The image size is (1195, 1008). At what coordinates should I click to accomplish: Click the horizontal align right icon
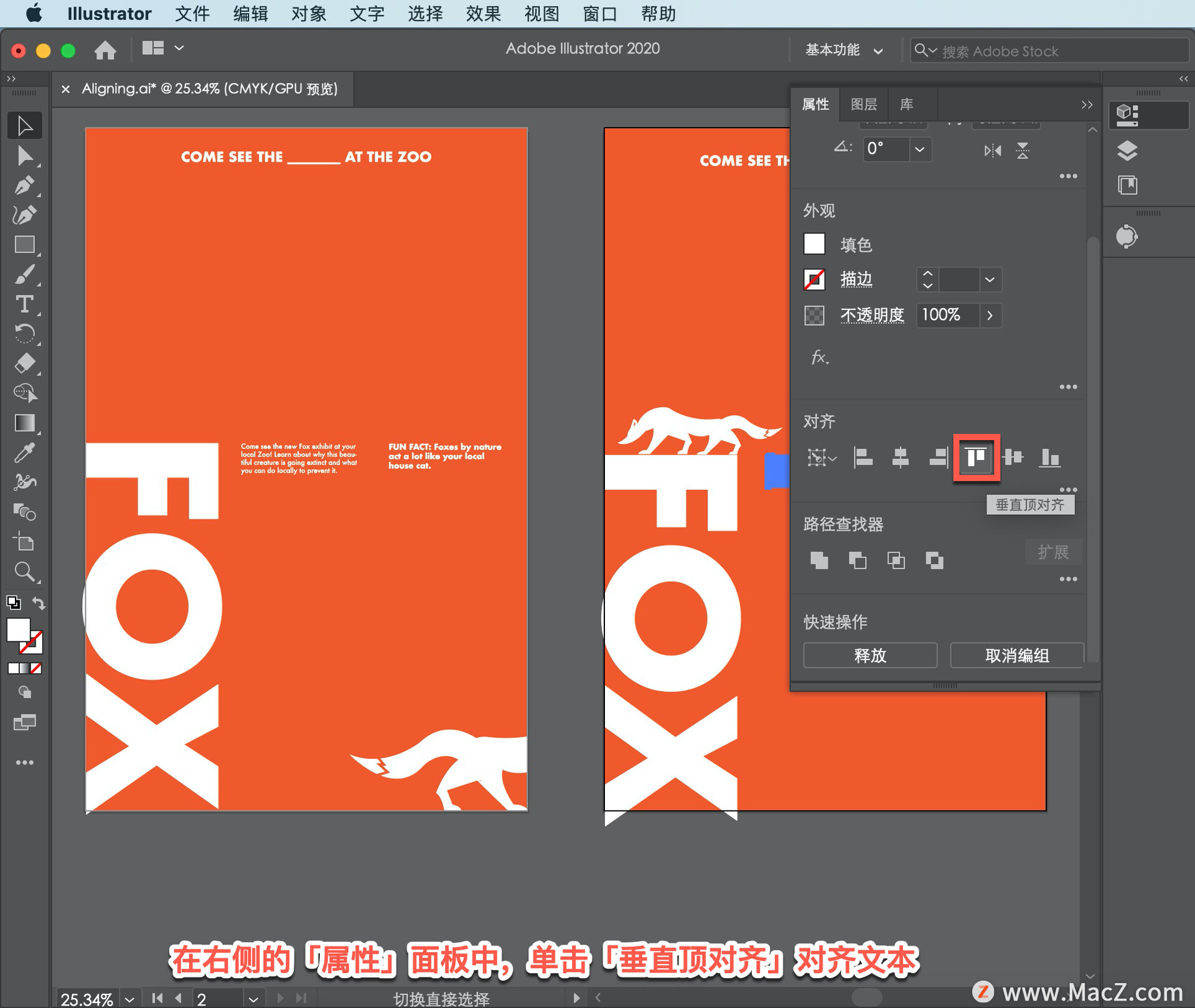939,458
